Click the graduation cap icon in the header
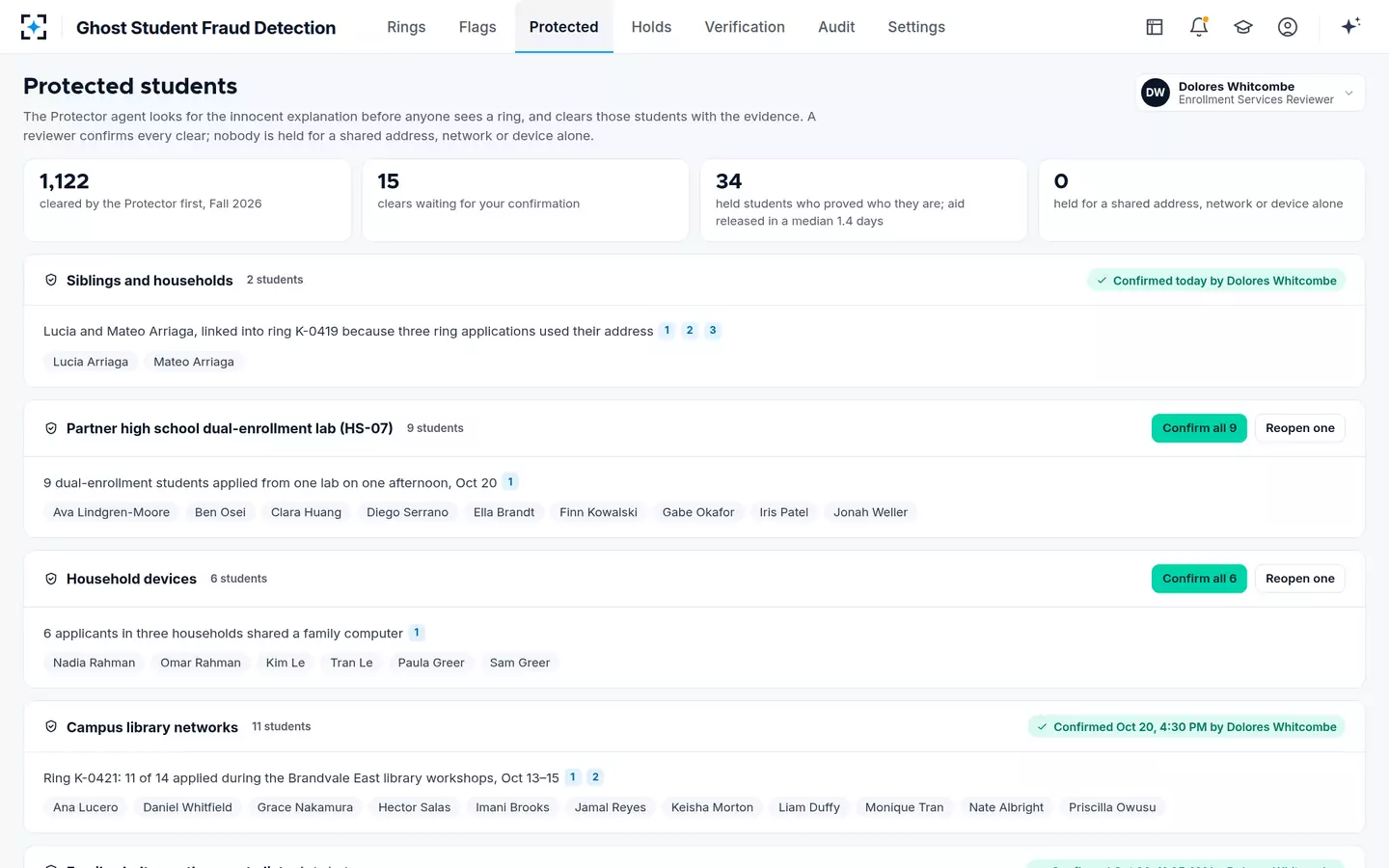 [1243, 27]
